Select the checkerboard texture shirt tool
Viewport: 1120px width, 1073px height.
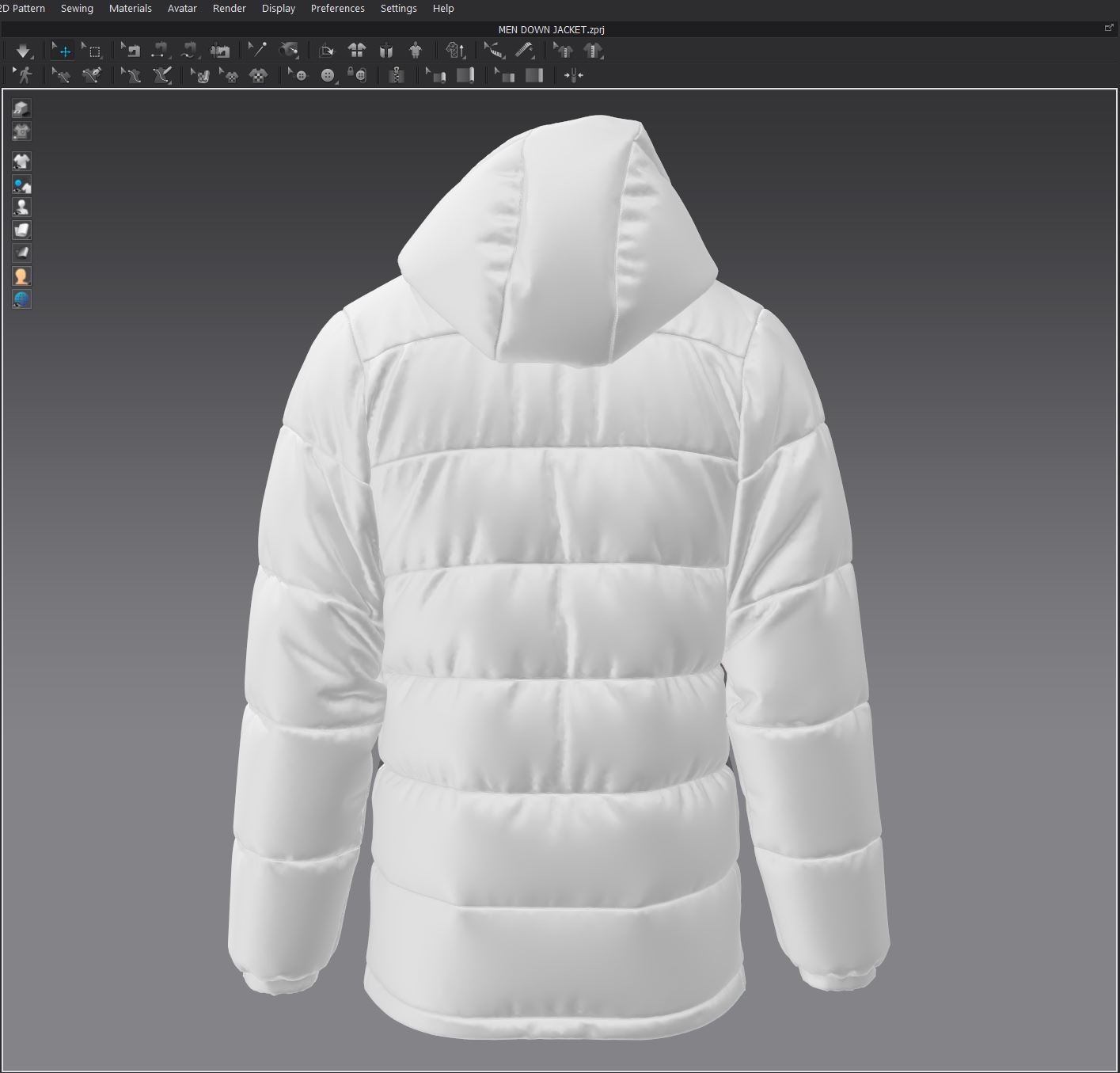tap(260, 75)
